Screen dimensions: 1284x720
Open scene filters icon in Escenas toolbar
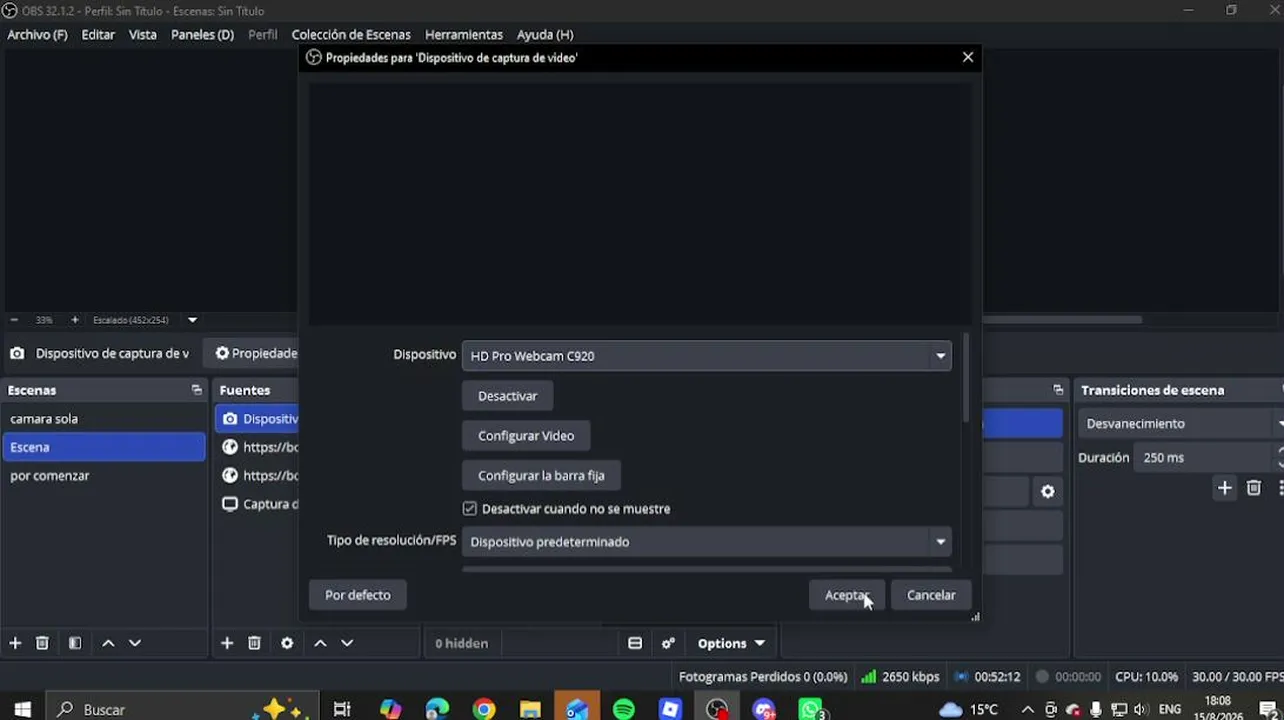tap(75, 643)
